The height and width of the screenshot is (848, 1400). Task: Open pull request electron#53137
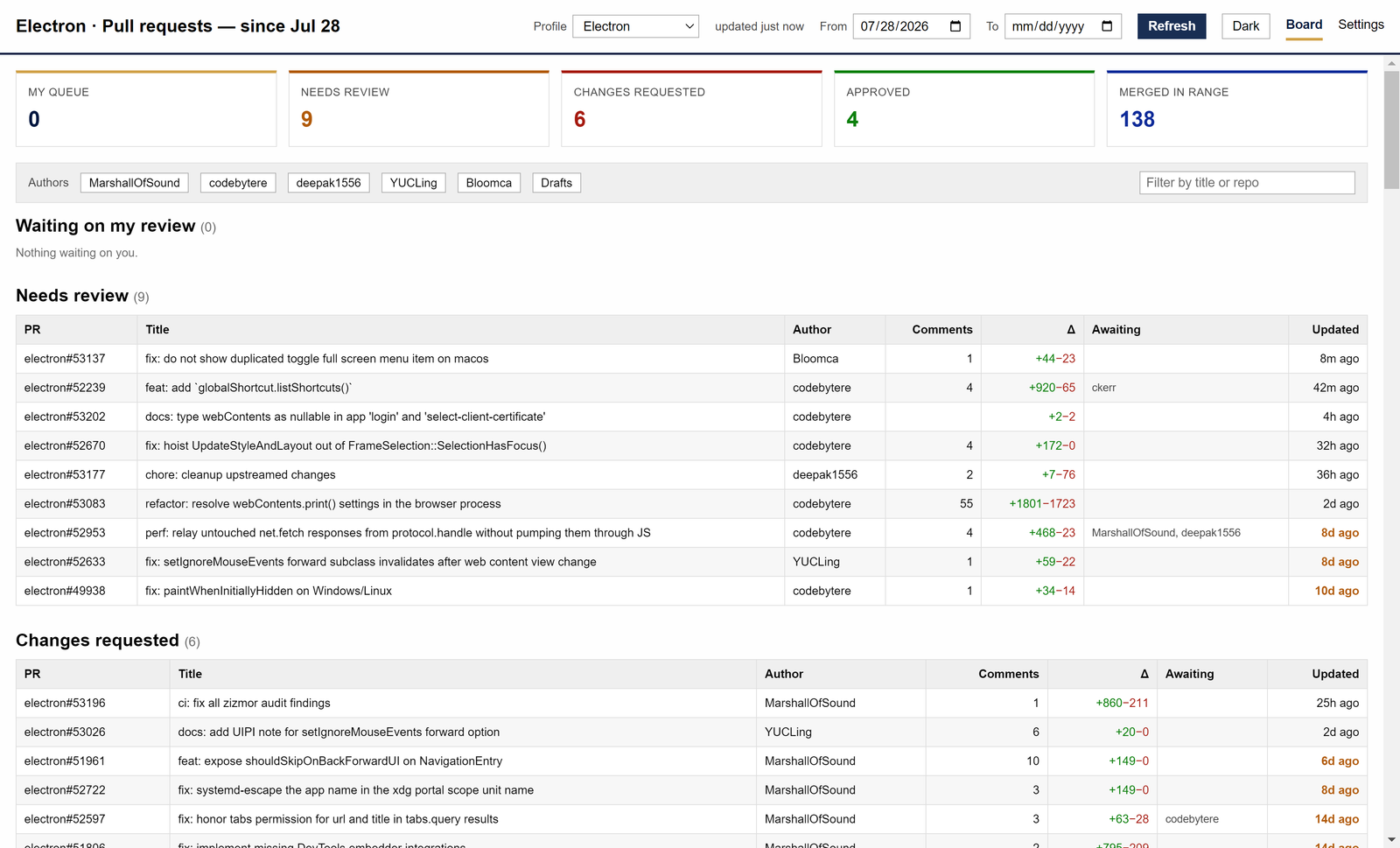tap(65, 359)
